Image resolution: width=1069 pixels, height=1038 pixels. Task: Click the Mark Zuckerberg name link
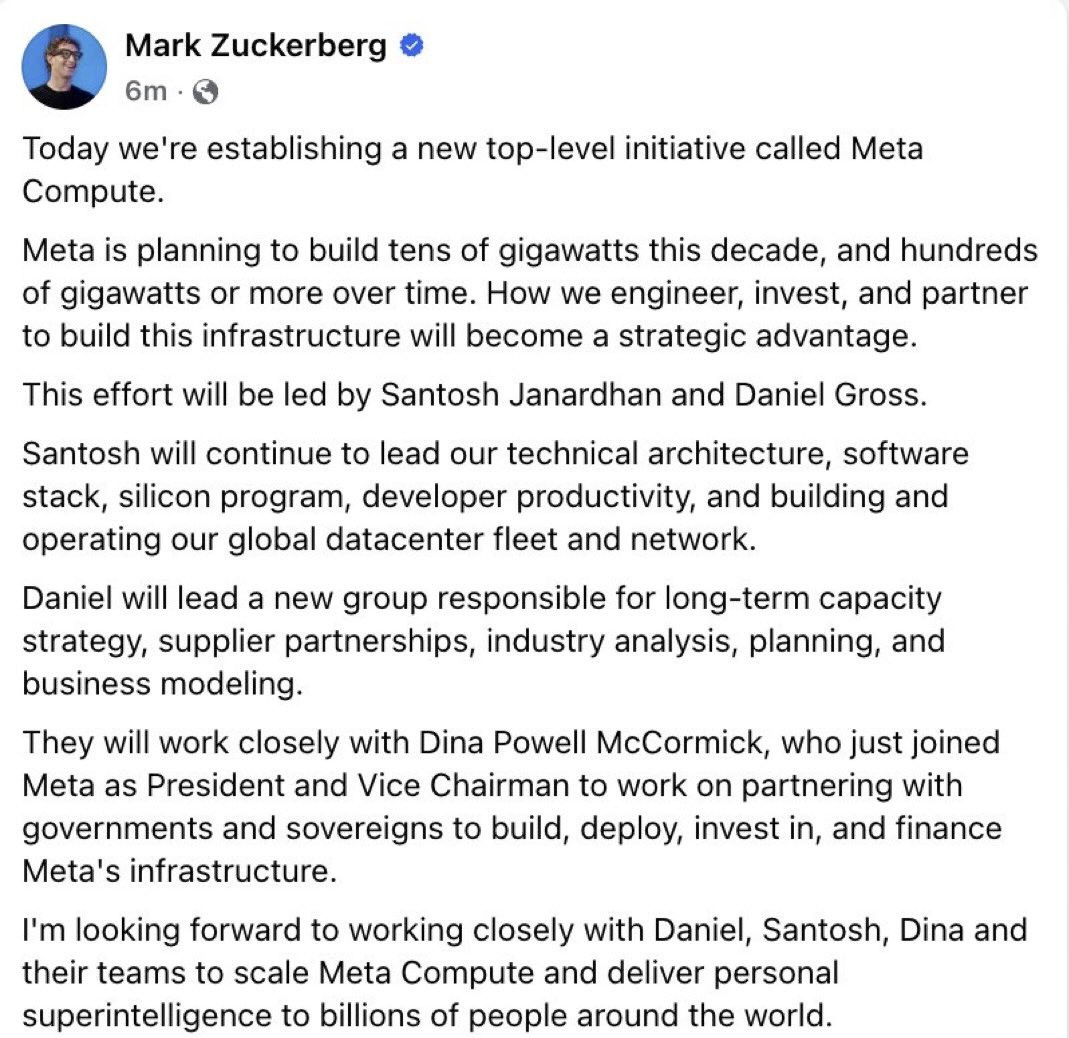(x=256, y=46)
